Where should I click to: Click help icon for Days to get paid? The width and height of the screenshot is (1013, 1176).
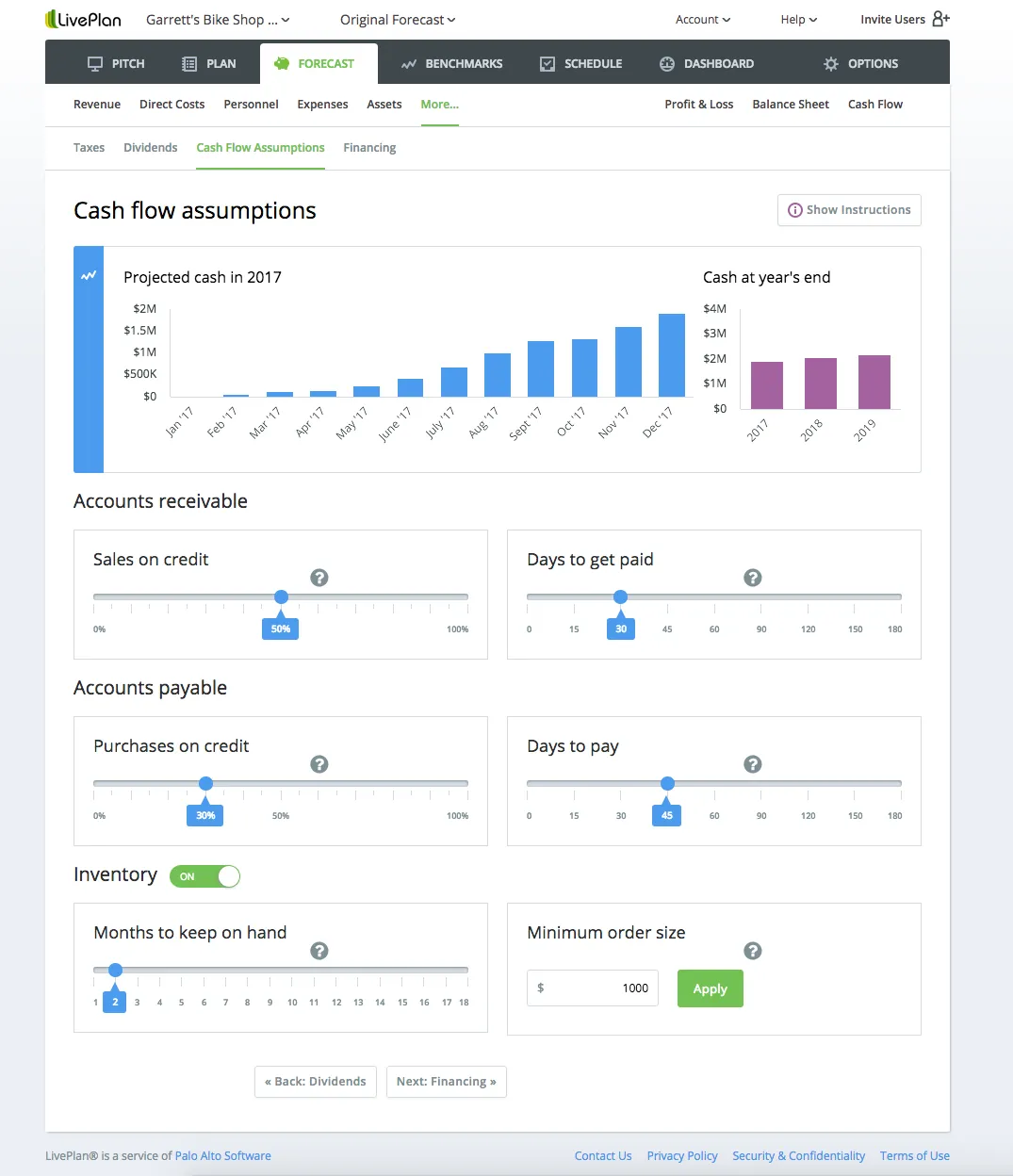pyautogui.click(x=752, y=578)
